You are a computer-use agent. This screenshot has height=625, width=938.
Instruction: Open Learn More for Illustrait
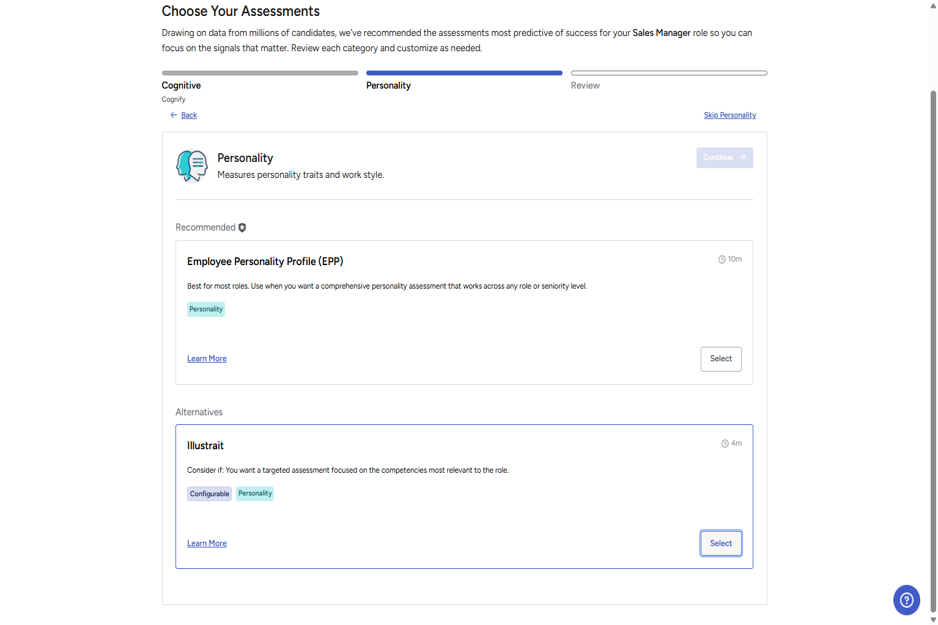[x=207, y=543]
